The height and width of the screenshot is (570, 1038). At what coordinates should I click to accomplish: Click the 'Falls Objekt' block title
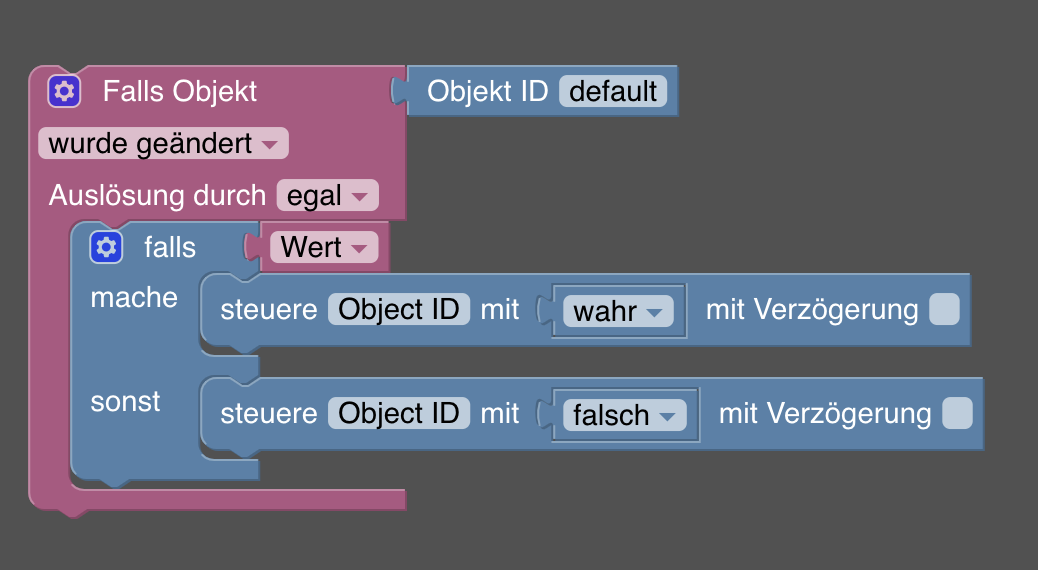[179, 91]
